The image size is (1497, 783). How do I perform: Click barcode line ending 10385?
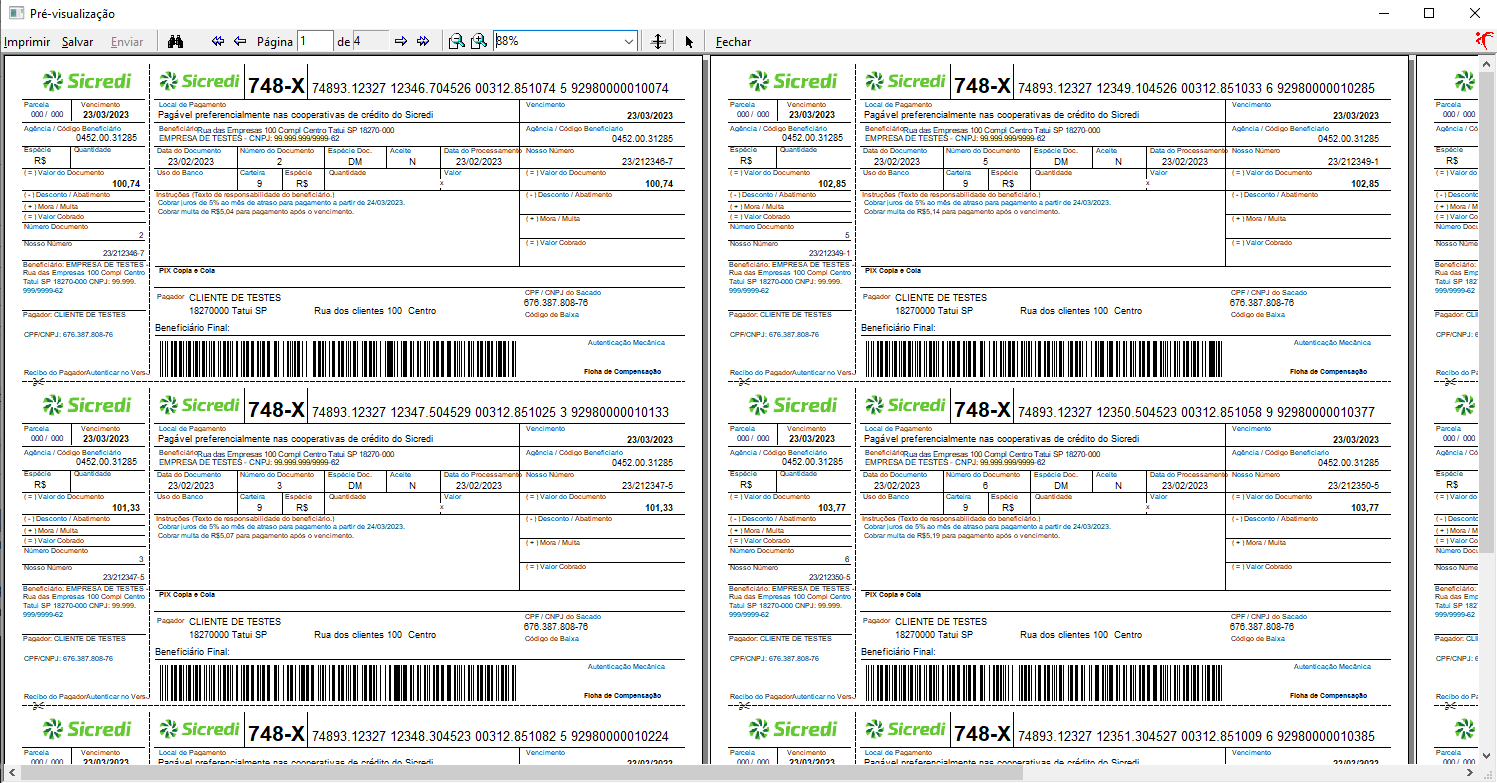tap(1197, 737)
